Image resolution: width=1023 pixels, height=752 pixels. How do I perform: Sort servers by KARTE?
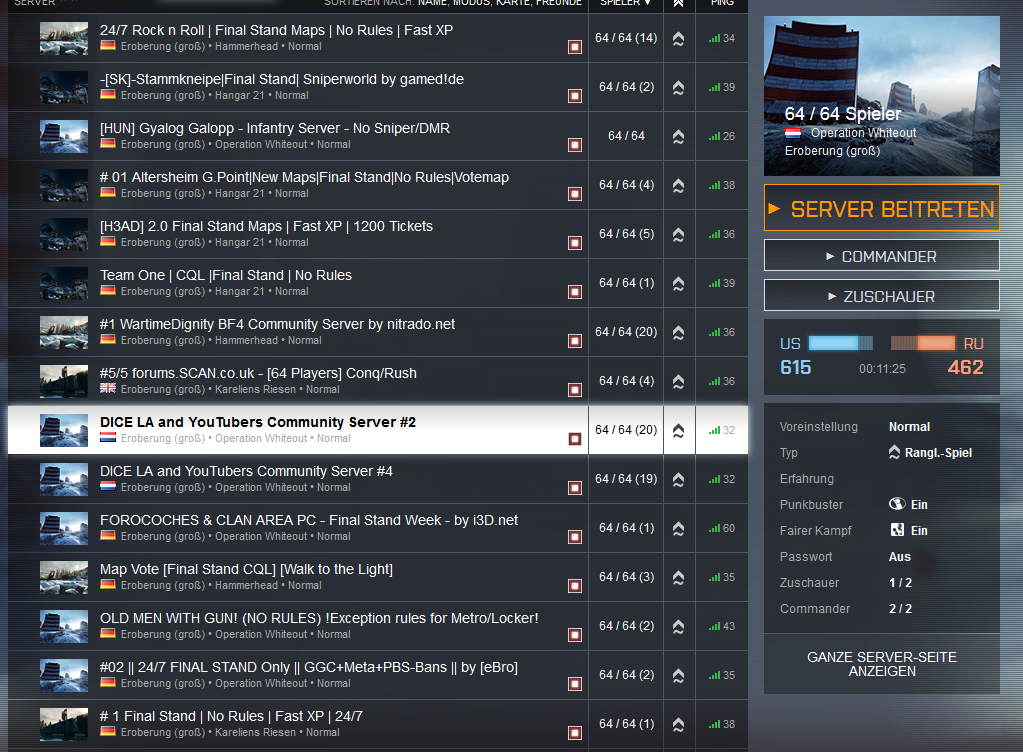tap(513, 3)
